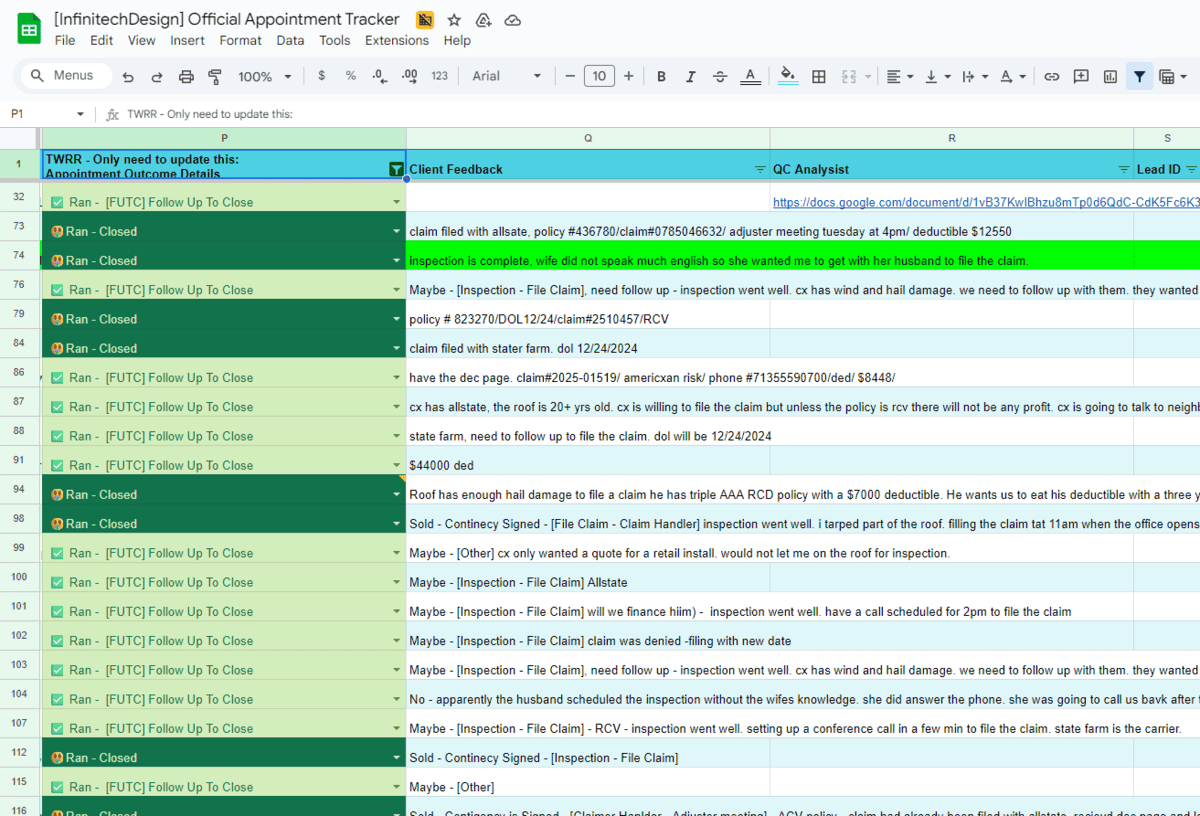This screenshot has width=1200, height=816.
Task: Increase decimal places
Action: coord(409,76)
